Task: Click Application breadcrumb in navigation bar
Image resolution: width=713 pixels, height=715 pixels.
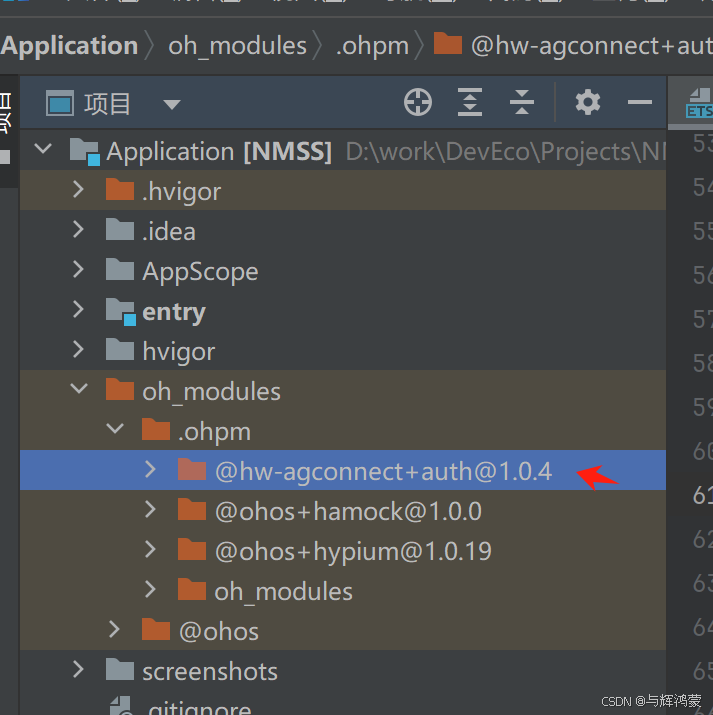Action: (69, 46)
